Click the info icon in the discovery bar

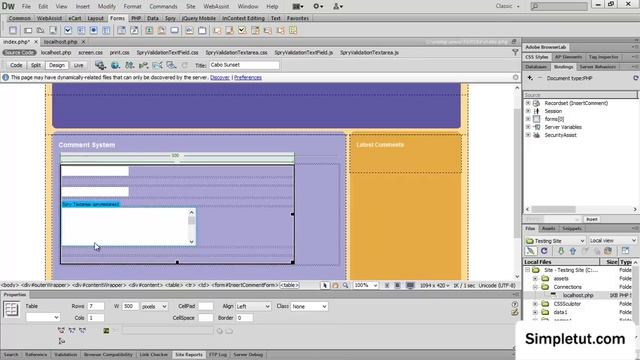click(5, 77)
